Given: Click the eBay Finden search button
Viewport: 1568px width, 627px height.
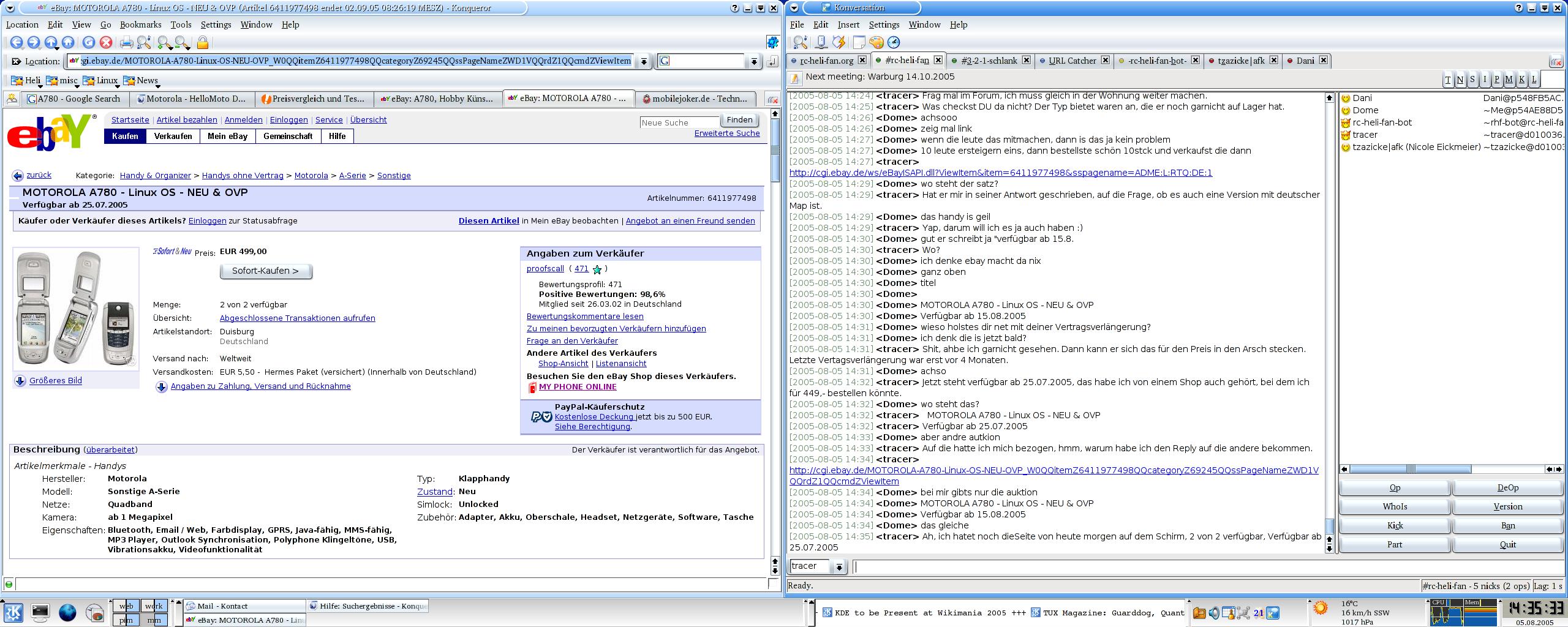Looking at the screenshot, I should tap(739, 120).
